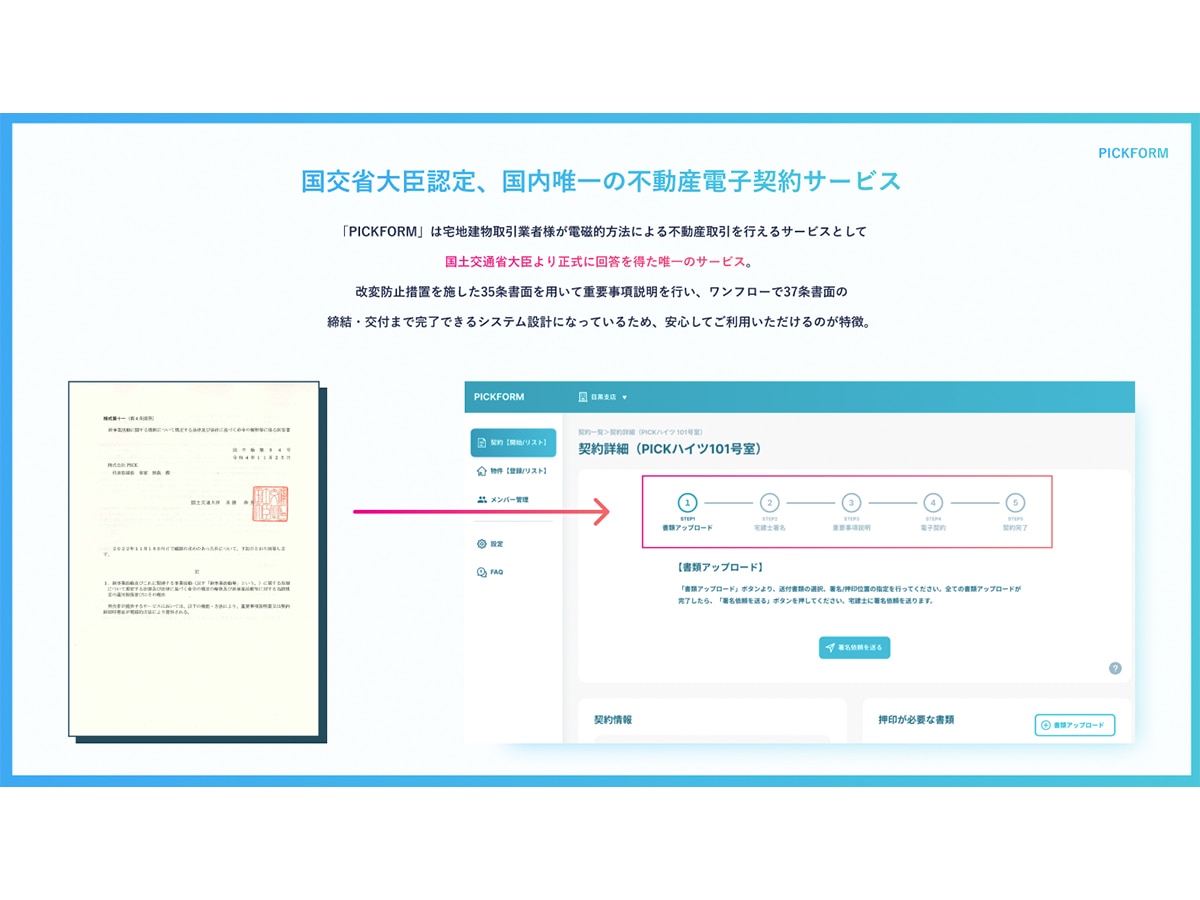Click the scanned ministry letter thumbnail
This screenshot has width=1200, height=900.
pyautogui.click(x=194, y=559)
